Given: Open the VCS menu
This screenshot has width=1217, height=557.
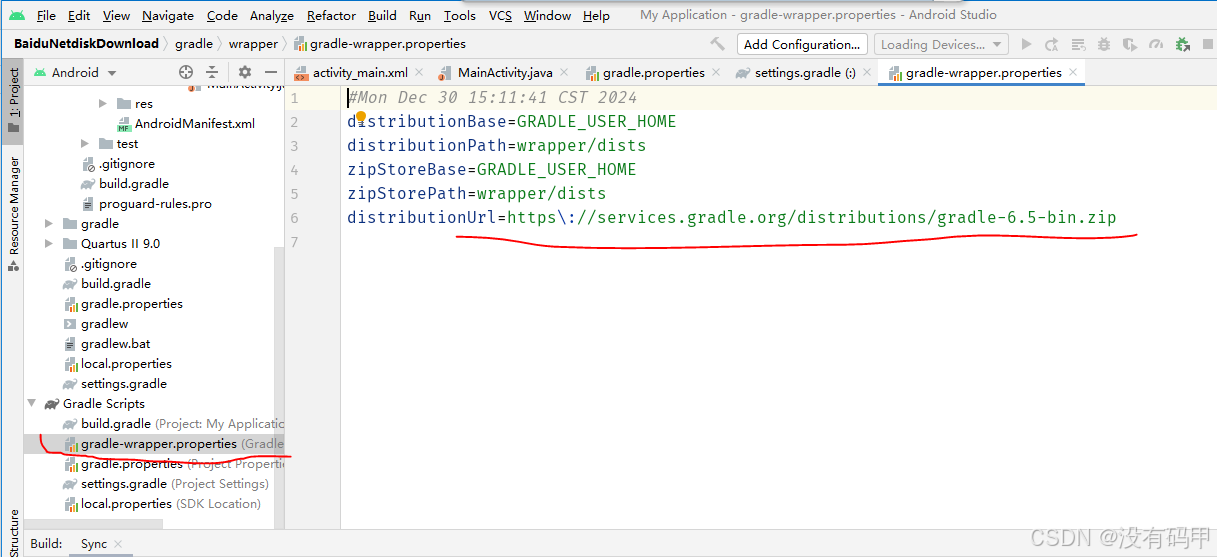Looking at the screenshot, I should click(500, 15).
